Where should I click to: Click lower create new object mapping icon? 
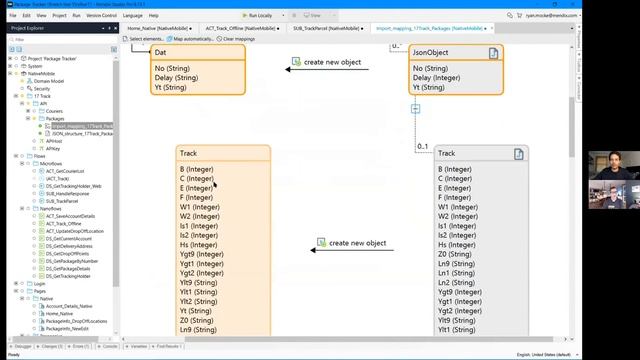tap(321, 242)
